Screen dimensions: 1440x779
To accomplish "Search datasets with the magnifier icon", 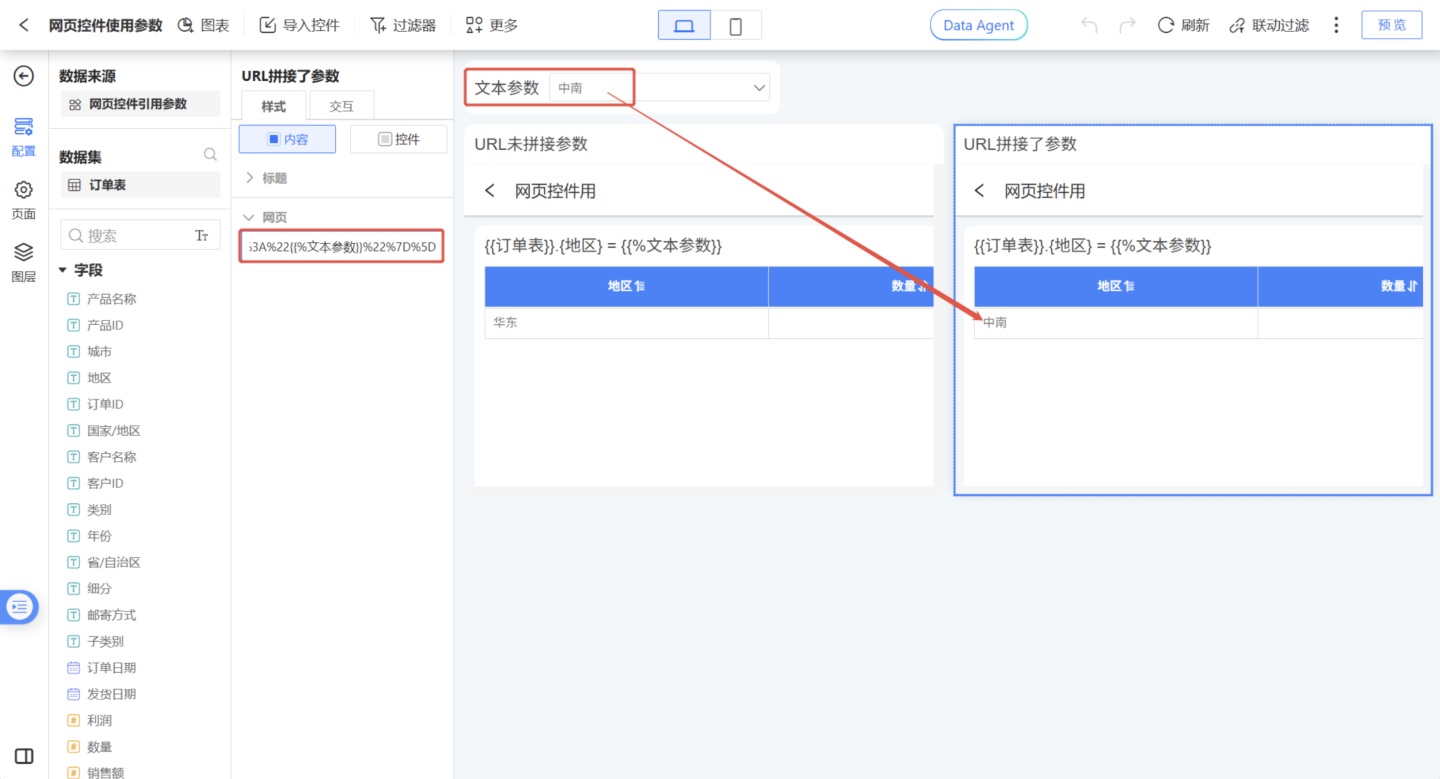I will (210, 155).
